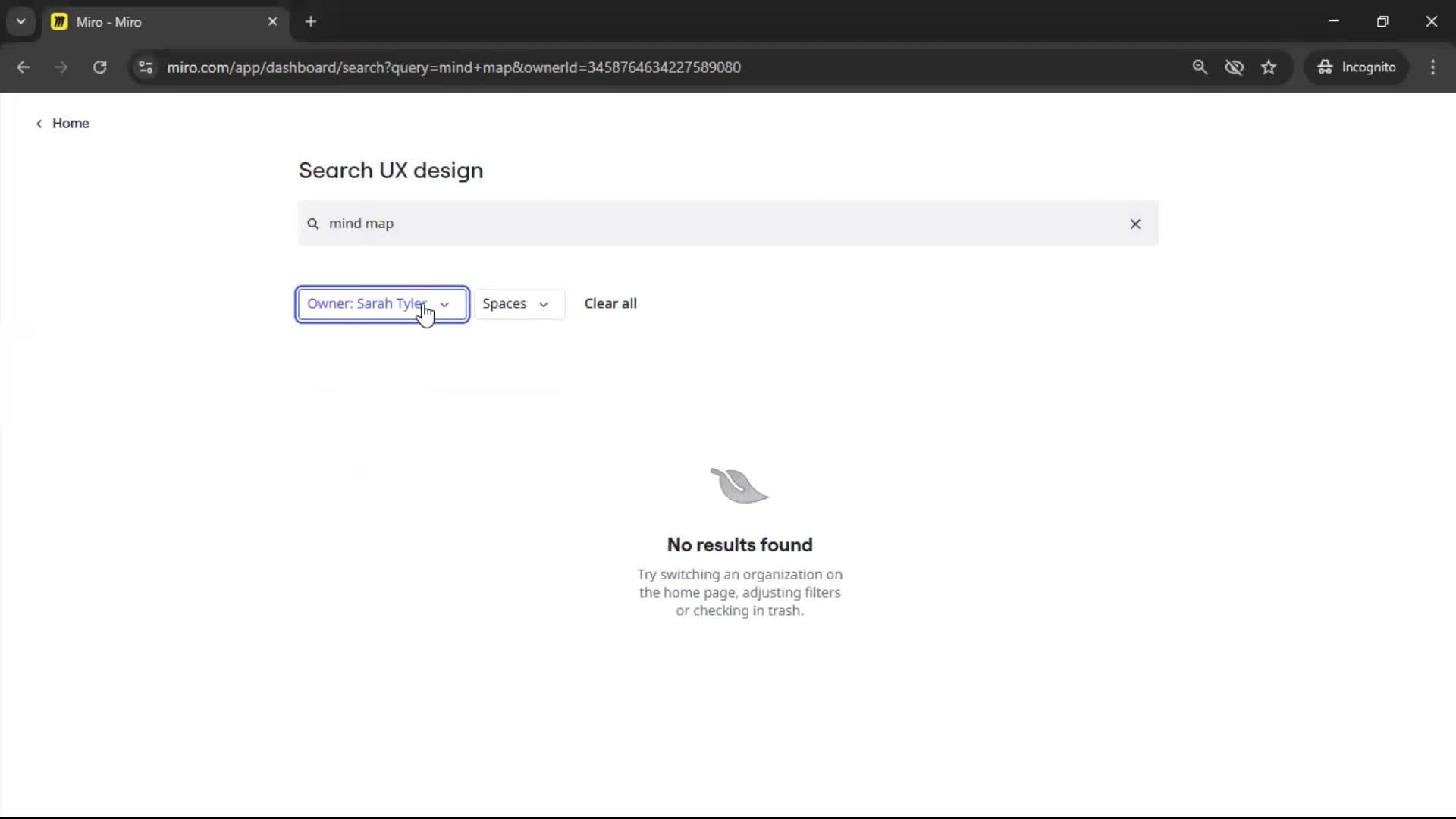Go back to Home link

[x=62, y=124]
